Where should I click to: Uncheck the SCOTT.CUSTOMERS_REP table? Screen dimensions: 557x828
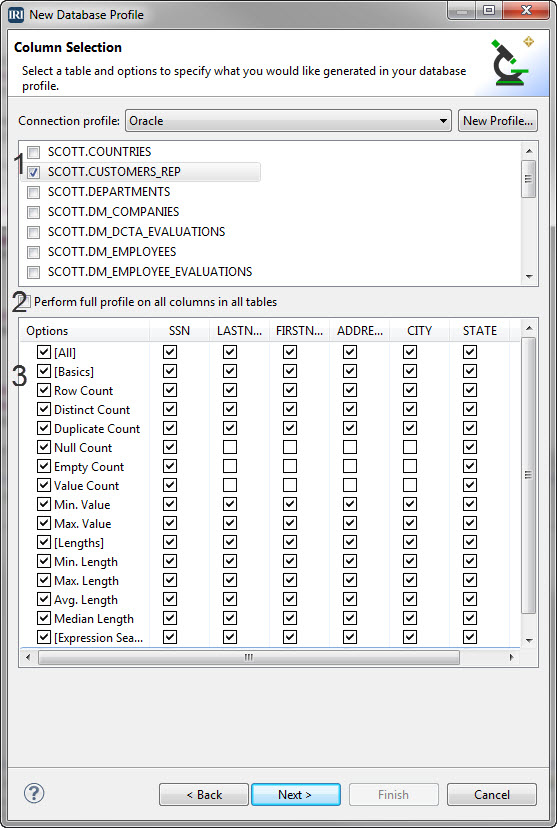pyautogui.click(x=33, y=172)
